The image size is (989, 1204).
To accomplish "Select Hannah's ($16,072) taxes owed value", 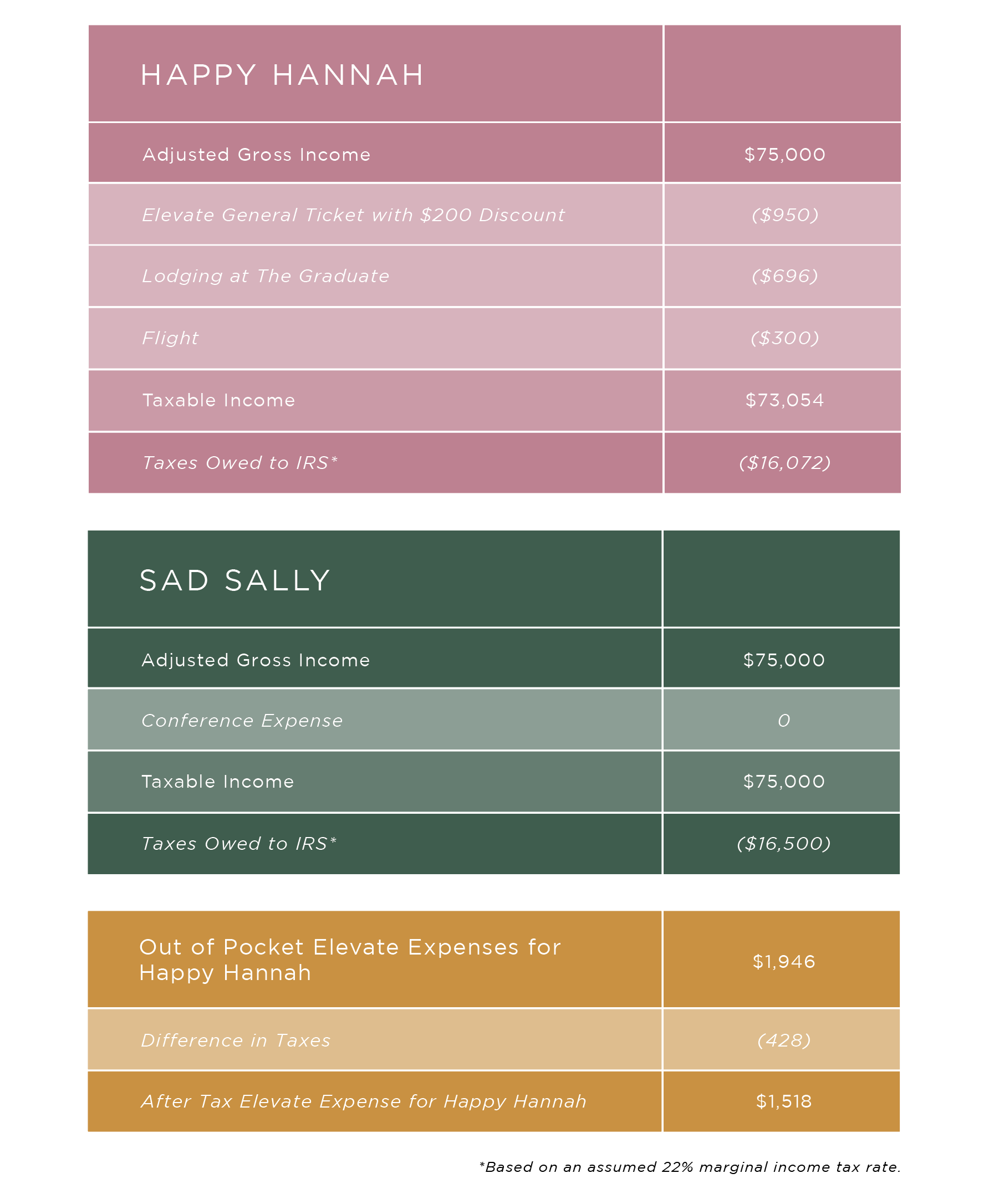I will pos(784,462).
